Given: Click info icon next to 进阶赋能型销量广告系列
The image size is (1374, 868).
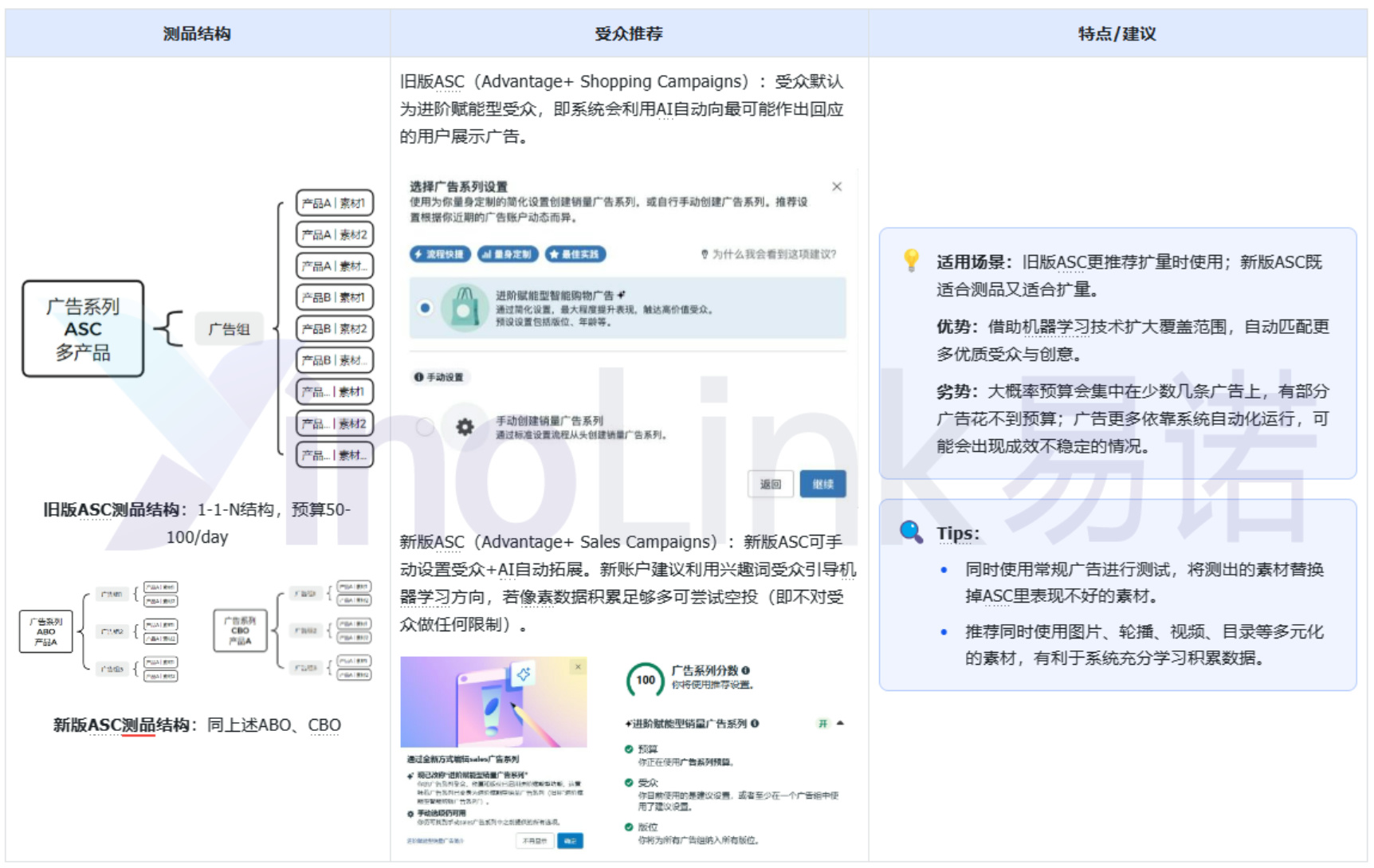Looking at the screenshot, I should pos(755,724).
